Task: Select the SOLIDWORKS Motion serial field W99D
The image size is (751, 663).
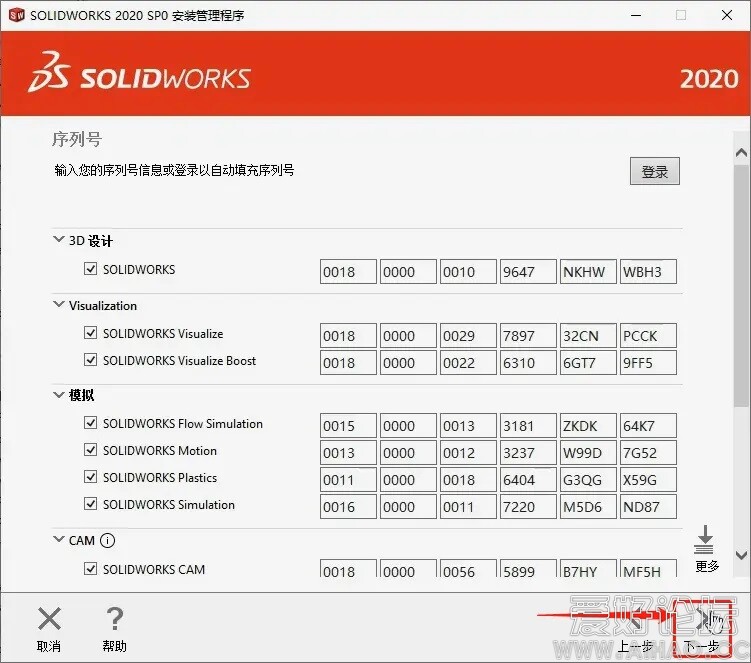Action: 588,453
